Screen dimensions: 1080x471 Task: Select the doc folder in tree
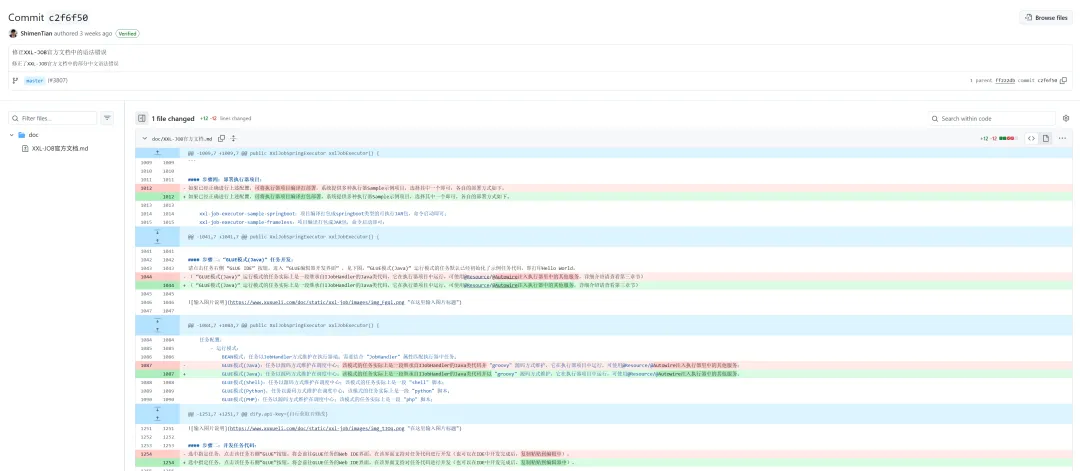[x=34, y=135]
